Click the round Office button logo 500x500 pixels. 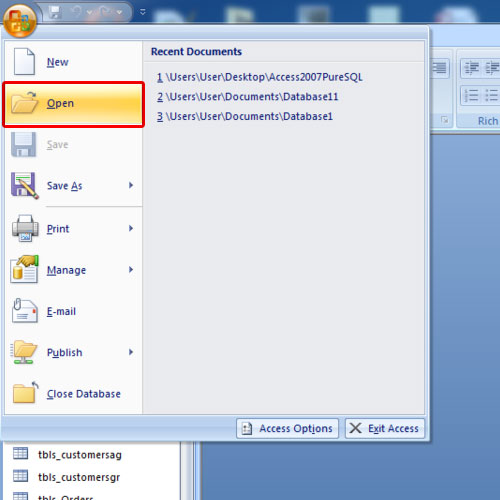[20, 21]
